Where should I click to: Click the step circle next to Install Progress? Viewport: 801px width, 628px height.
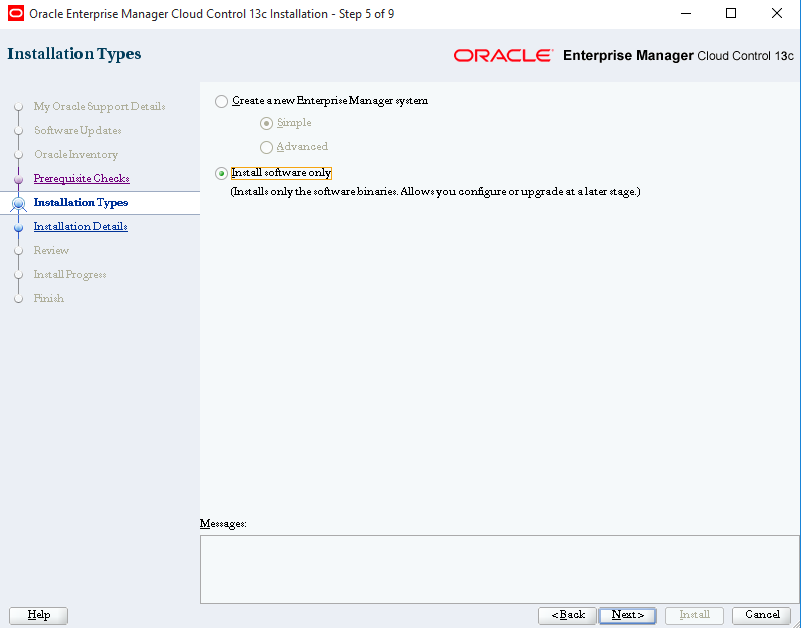19,274
